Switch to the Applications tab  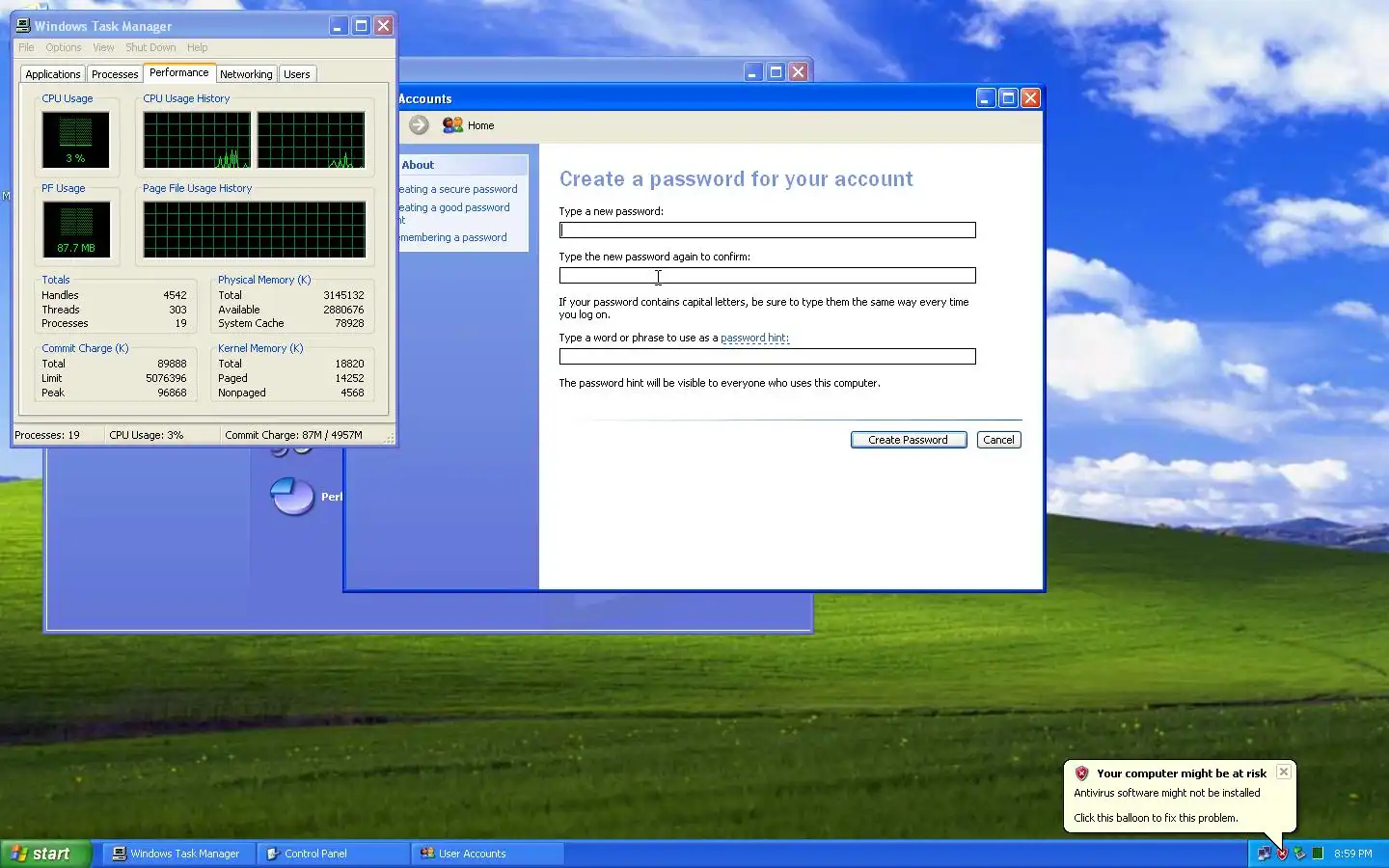click(x=53, y=74)
